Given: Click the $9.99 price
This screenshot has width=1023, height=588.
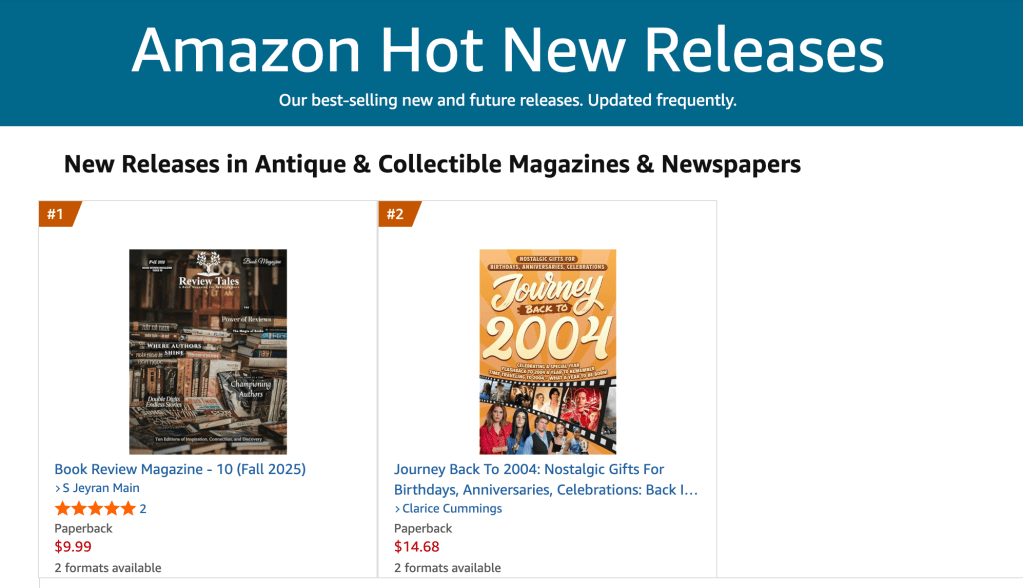Looking at the screenshot, I should [73, 547].
